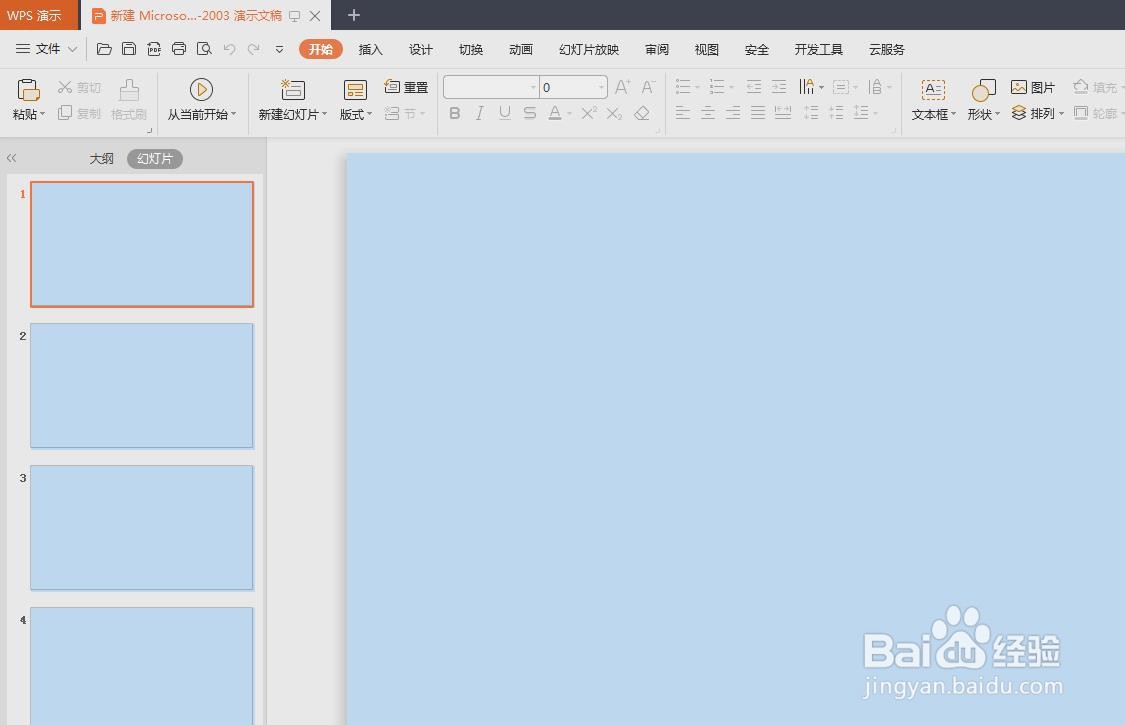
Task: Paste from clipboard icon
Action: pyautogui.click(x=28, y=90)
